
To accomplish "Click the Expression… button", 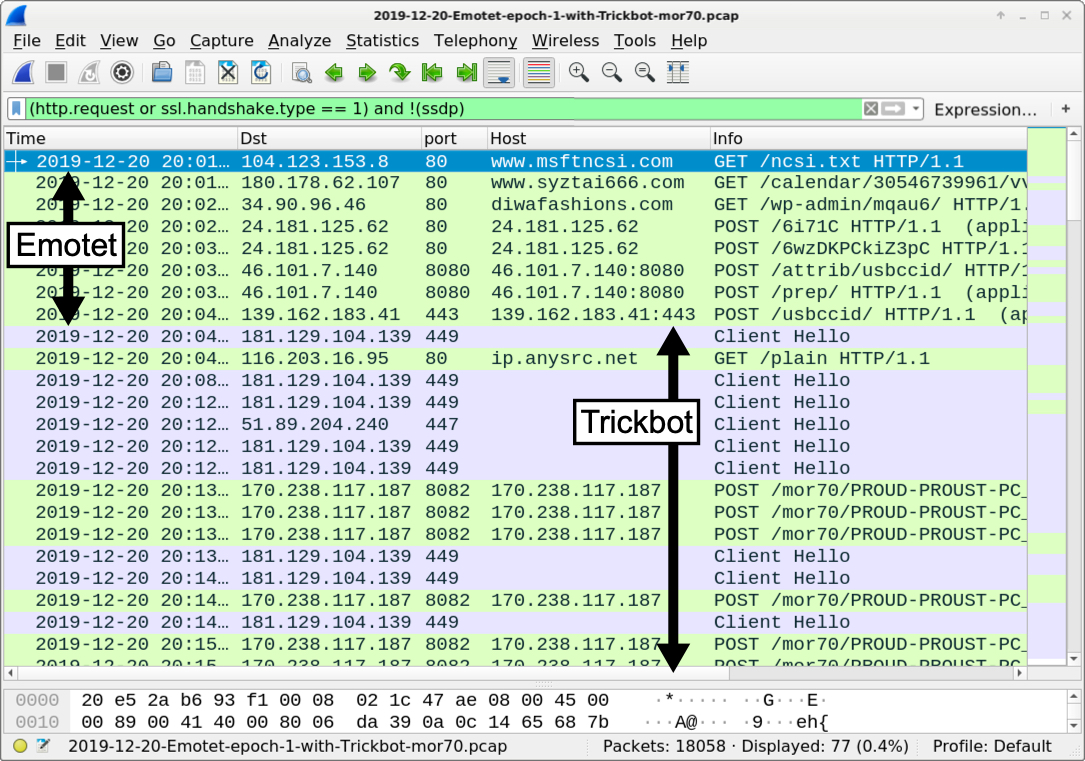I will coord(985,109).
